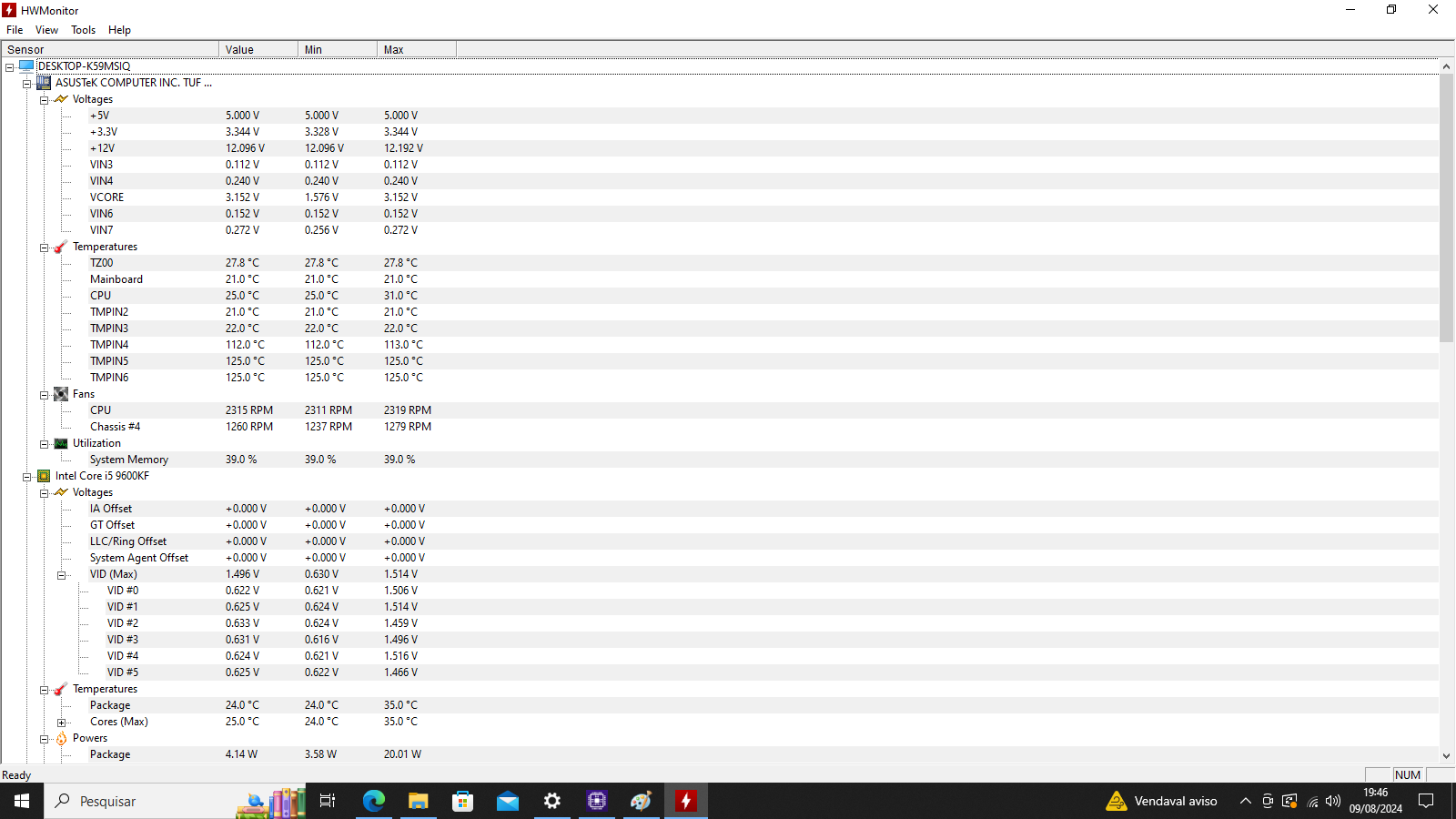
Task: Collapse the Intel Core i5 9600KF node
Action: coord(26,477)
